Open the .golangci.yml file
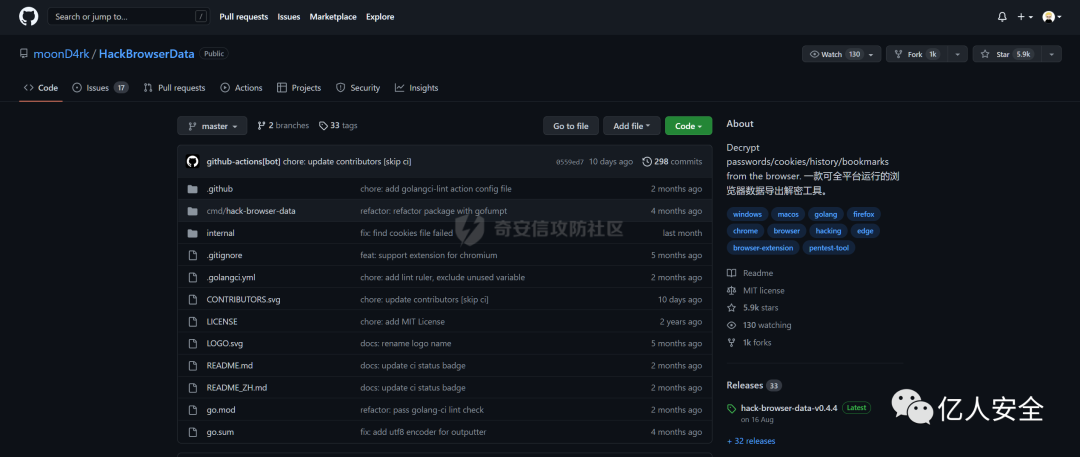This screenshot has height=457, width=1080. 231,277
